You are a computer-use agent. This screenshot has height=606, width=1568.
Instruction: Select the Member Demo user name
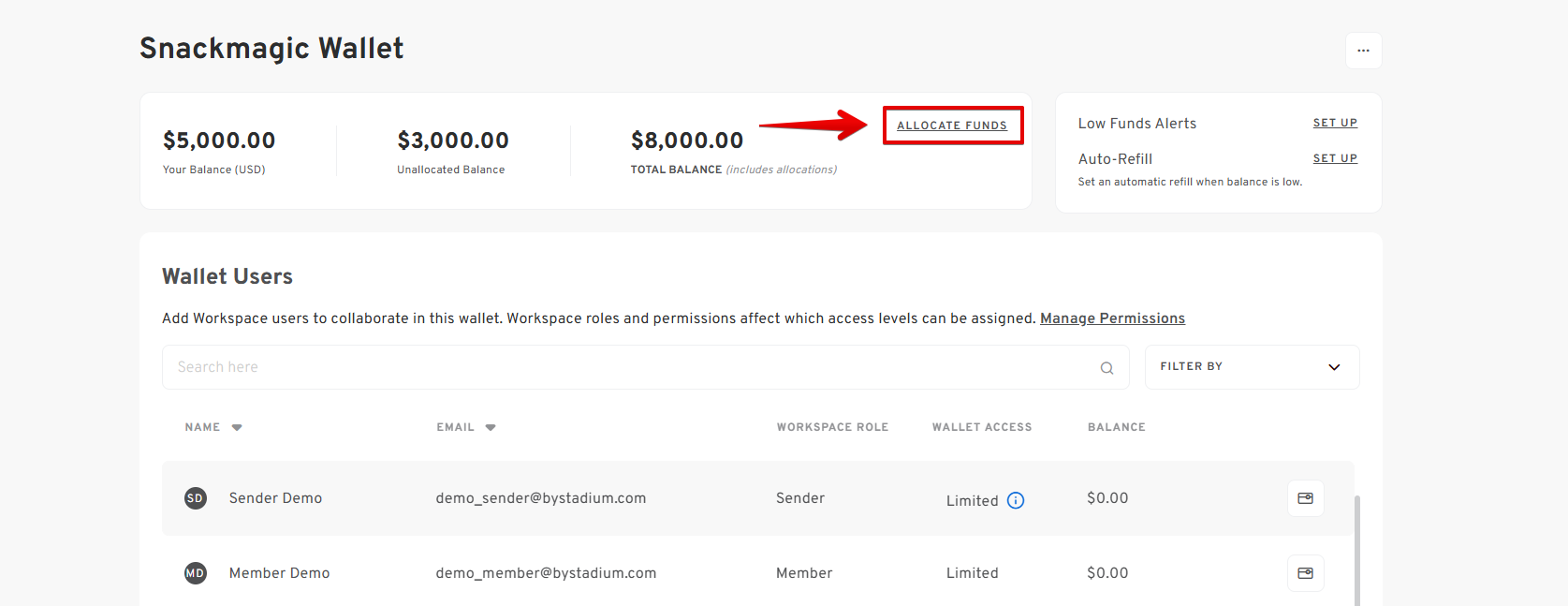point(279,573)
